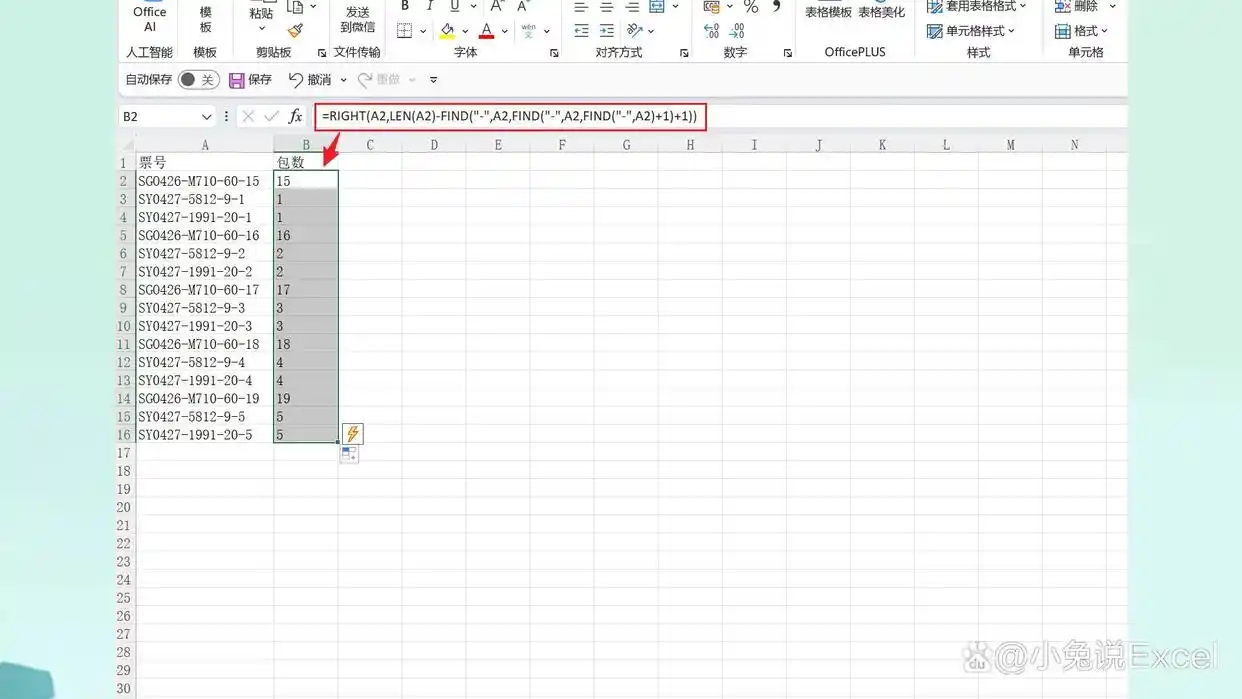Toggle the 自动保存 AutoSave switch
Screen dimensions: 1242x699
198,80
